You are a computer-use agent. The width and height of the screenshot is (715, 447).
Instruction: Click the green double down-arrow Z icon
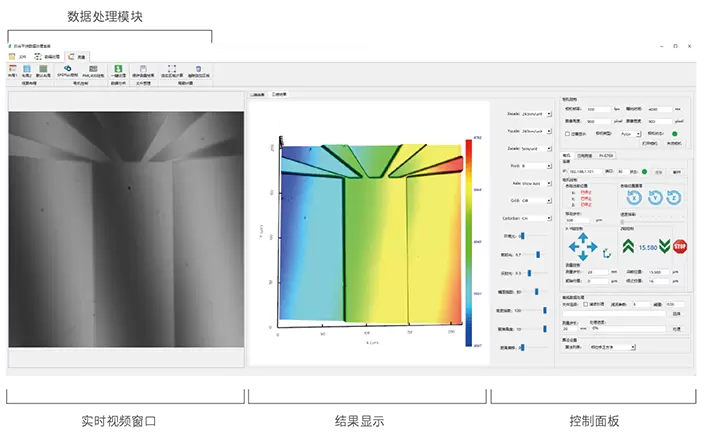pos(665,246)
